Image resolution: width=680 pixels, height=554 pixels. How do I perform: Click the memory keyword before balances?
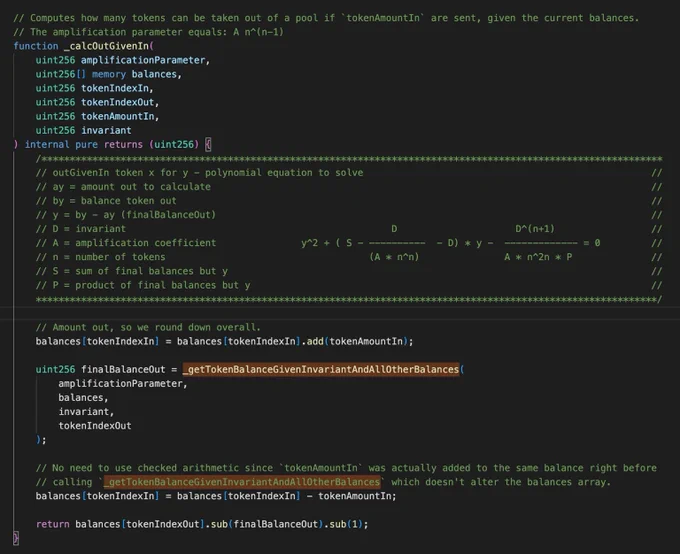pos(109,74)
